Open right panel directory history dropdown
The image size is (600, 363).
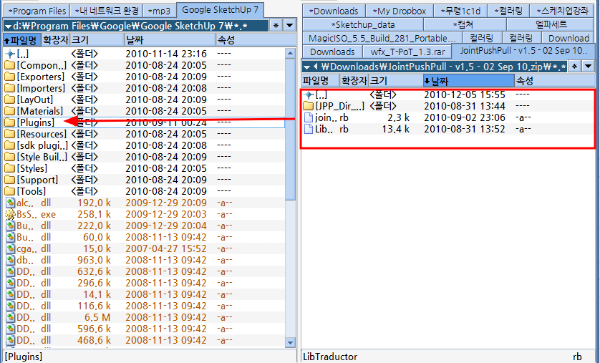pos(589,66)
